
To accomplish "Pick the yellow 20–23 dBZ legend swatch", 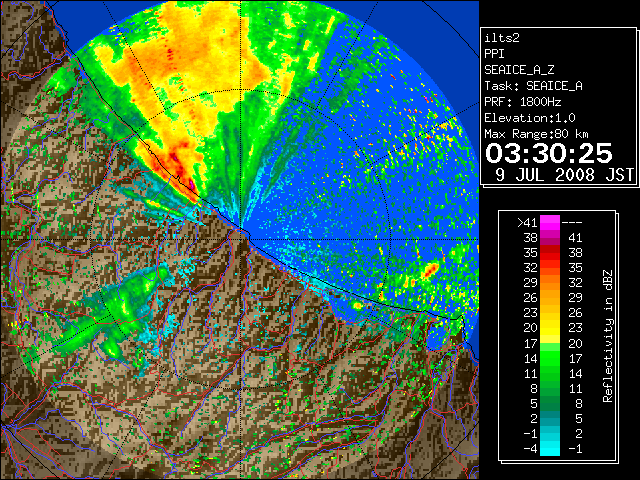I will [550, 328].
